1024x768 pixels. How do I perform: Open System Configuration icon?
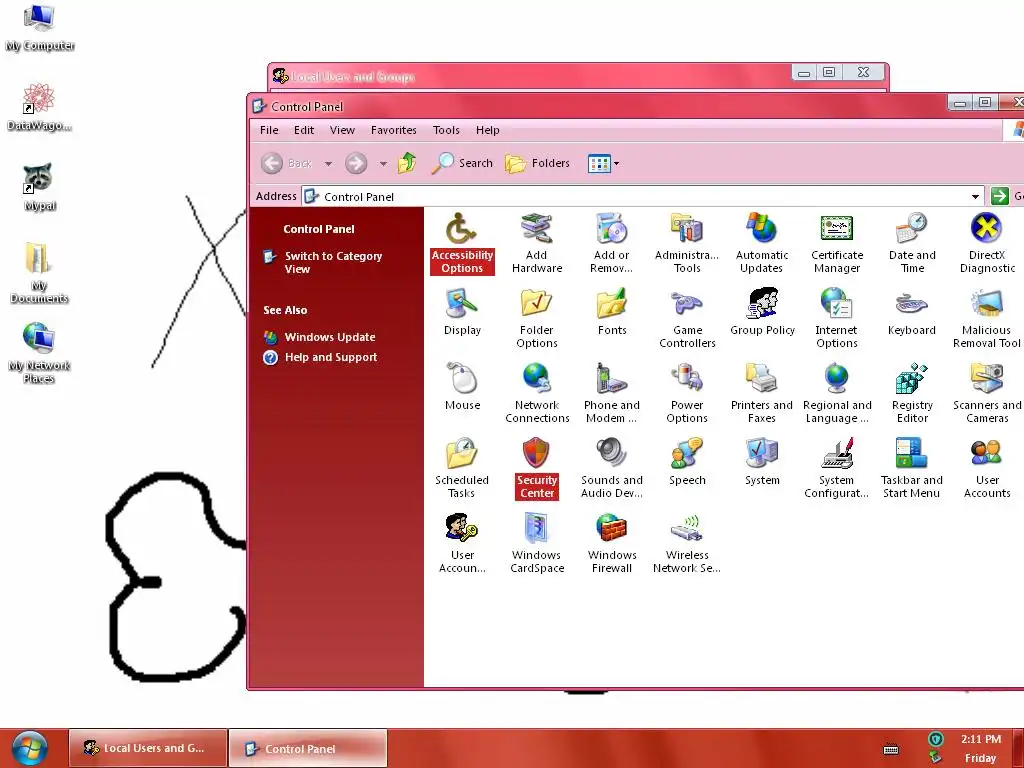pyautogui.click(x=837, y=468)
